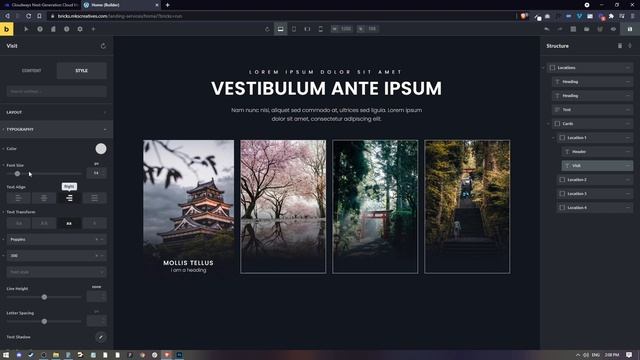
Task: Open File Explorer from the taskbar
Action: click(56, 355)
